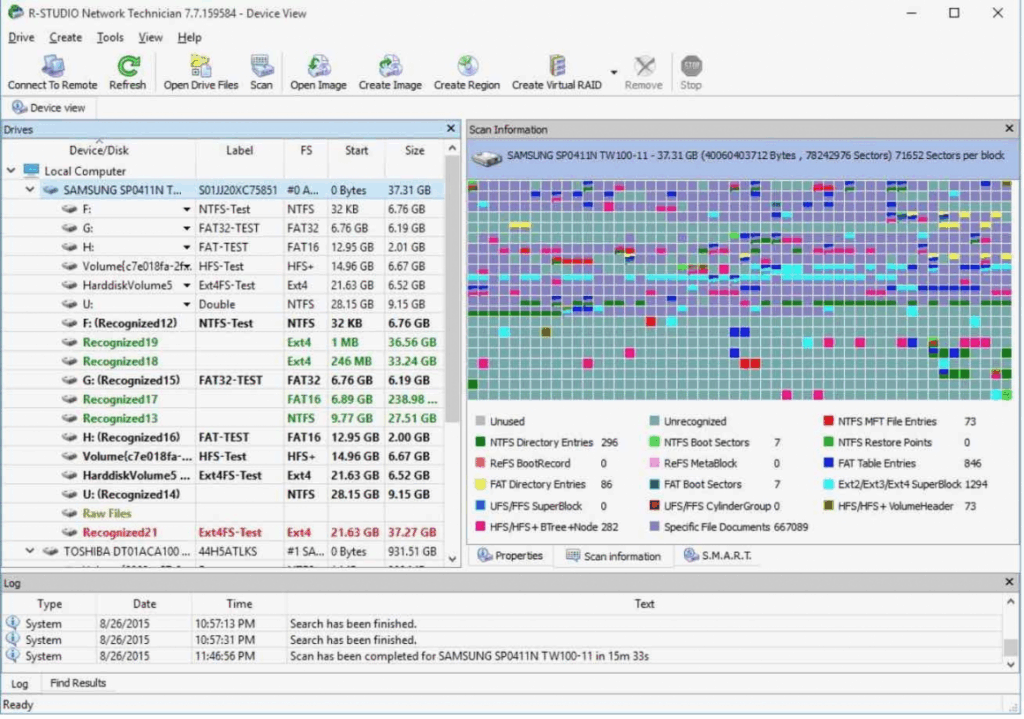
Task: Select the Device view tab
Action: point(49,108)
